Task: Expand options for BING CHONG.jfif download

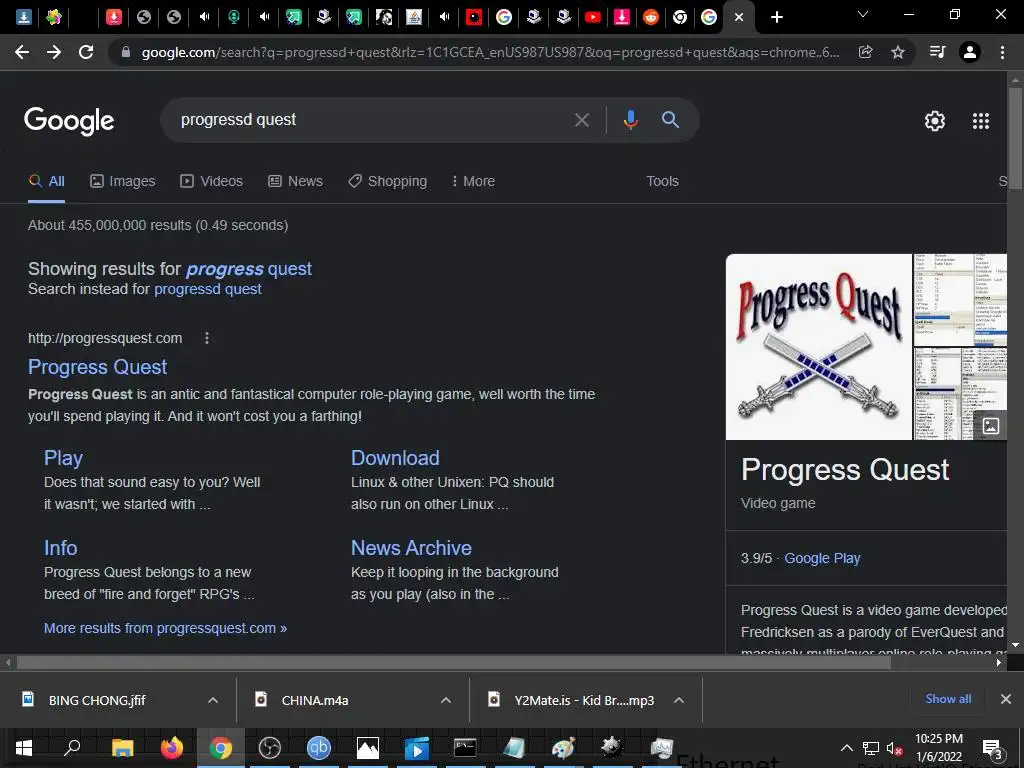Action: coord(213,700)
